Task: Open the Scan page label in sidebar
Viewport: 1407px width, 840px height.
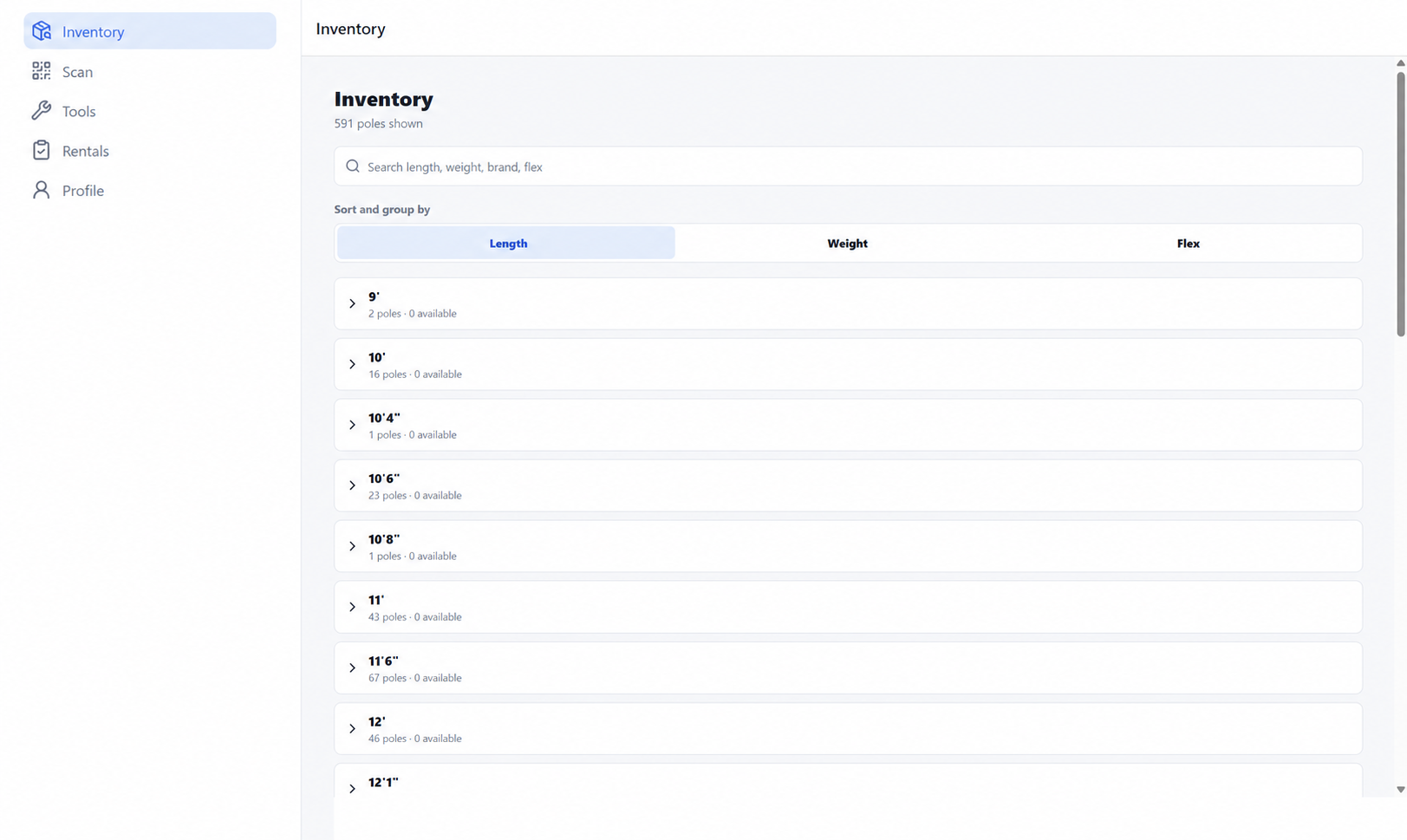Action: (77, 72)
